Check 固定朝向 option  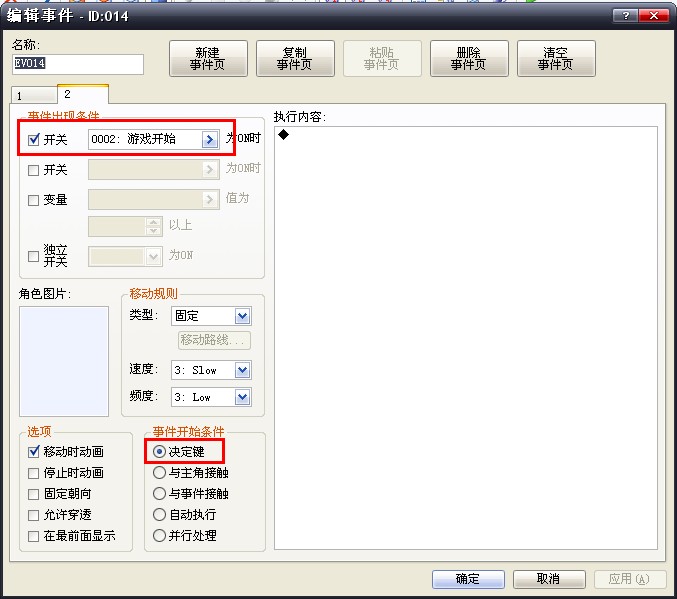[33, 494]
